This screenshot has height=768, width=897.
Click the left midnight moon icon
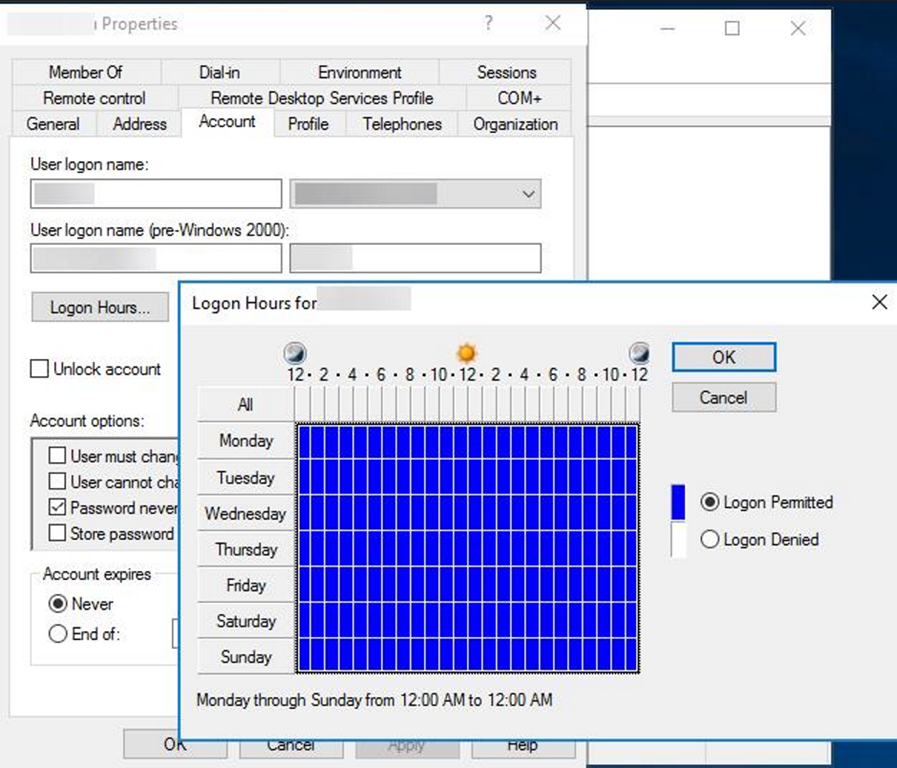[295, 353]
